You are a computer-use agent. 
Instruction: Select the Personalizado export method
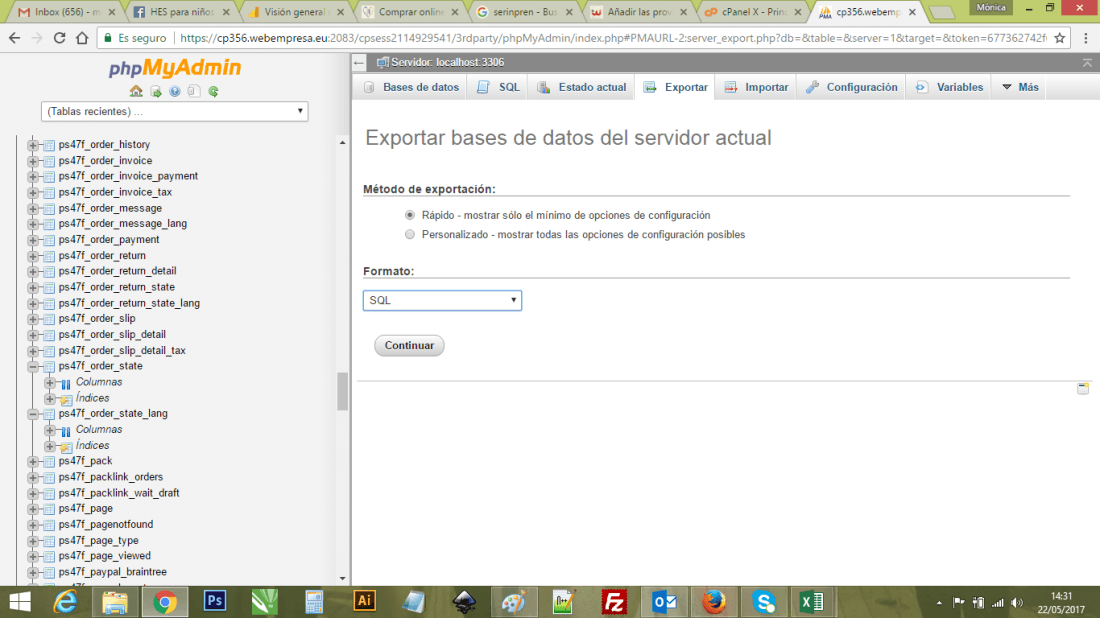(x=410, y=235)
